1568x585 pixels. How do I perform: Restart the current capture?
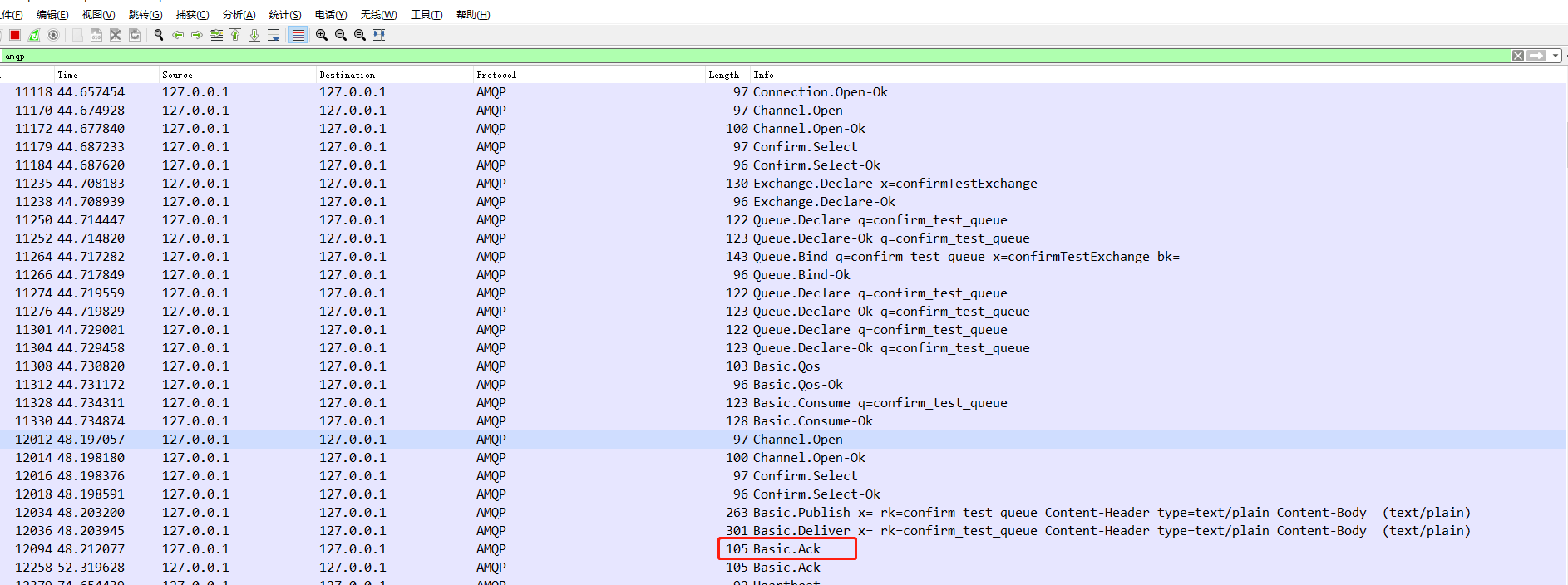click(34, 35)
